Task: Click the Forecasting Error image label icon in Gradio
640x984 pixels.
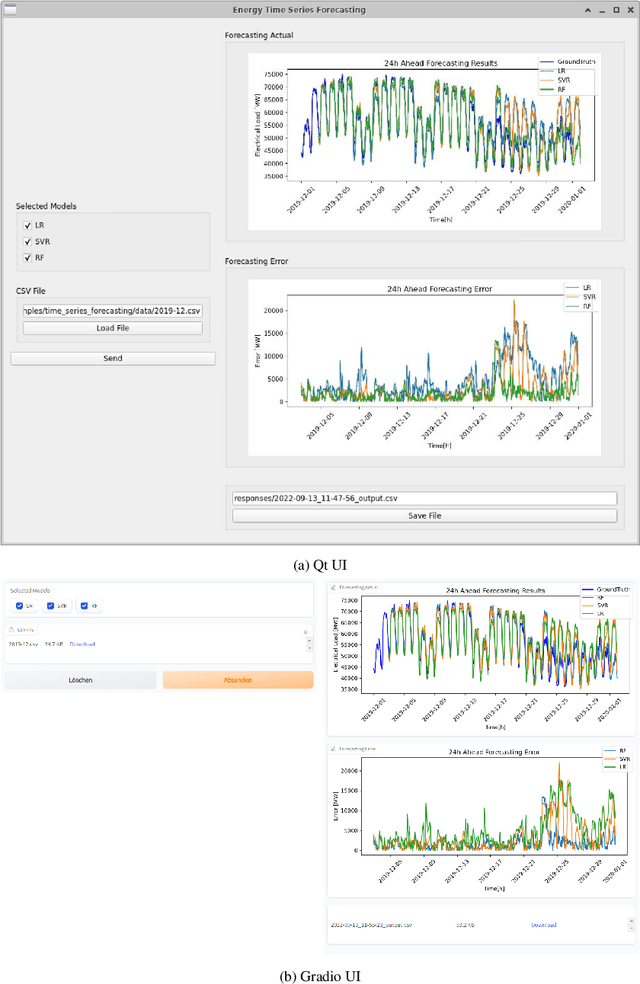Action: 333,747
